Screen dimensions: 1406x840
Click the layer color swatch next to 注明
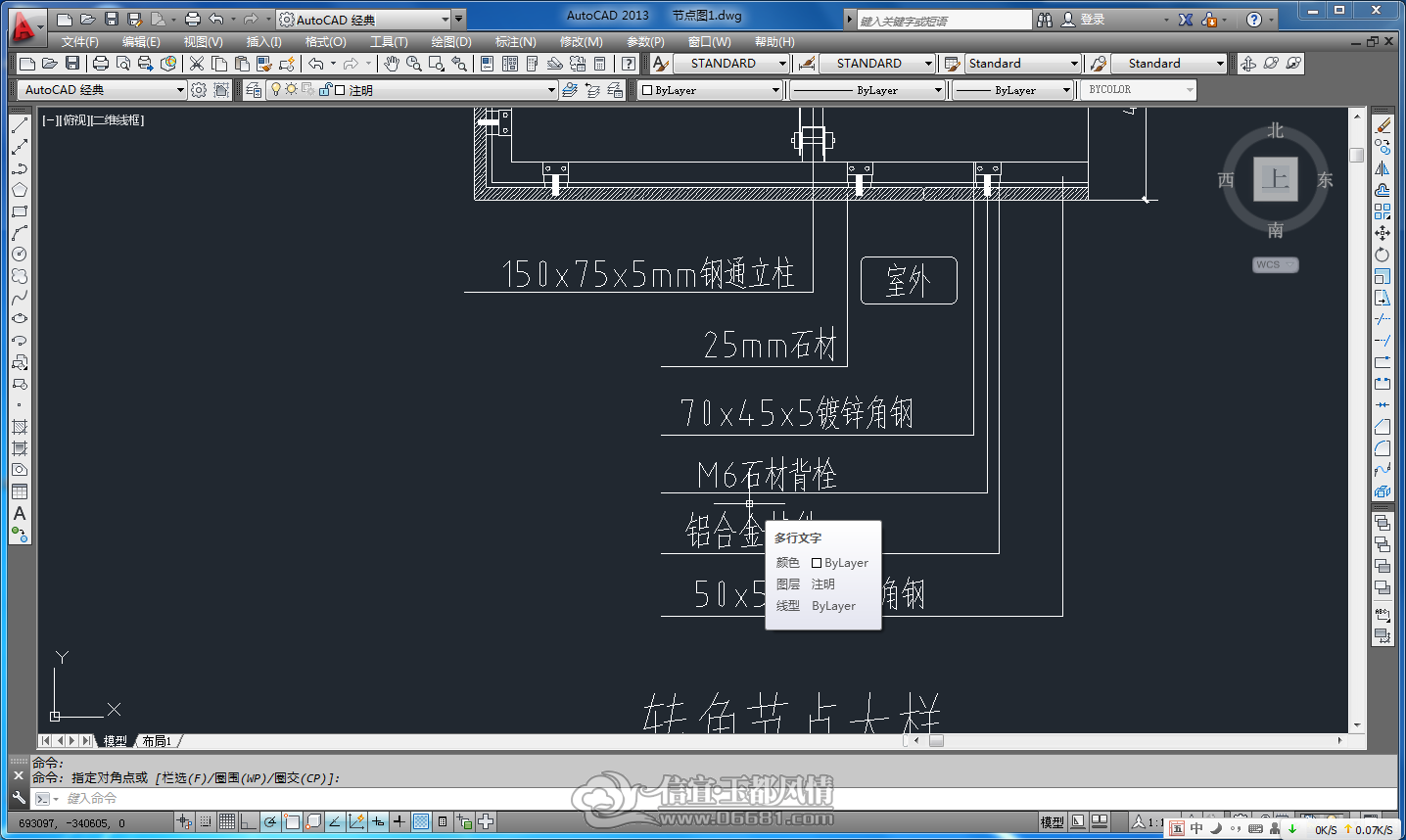[340, 90]
